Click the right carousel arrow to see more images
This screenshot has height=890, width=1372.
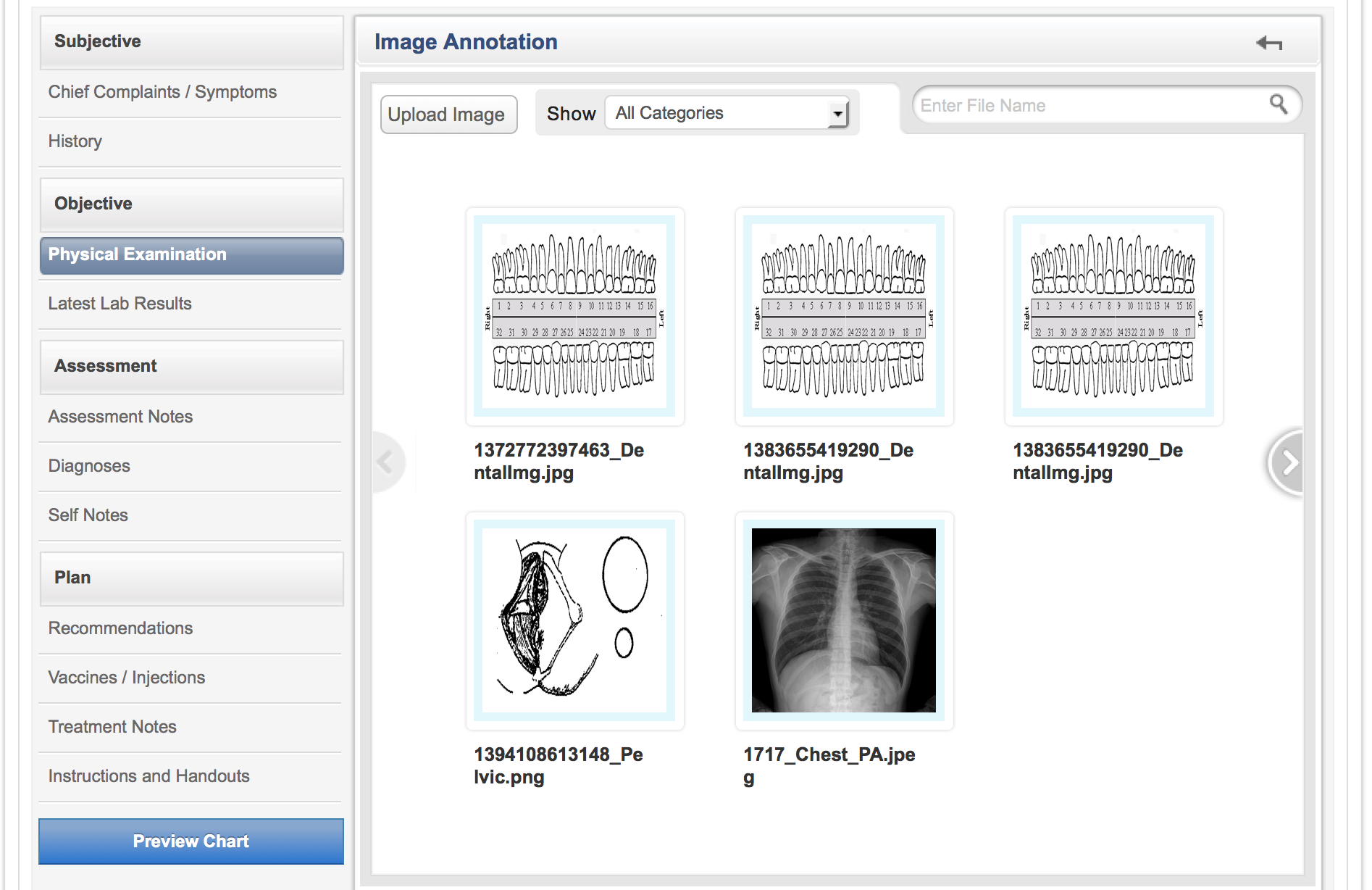tap(1288, 462)
